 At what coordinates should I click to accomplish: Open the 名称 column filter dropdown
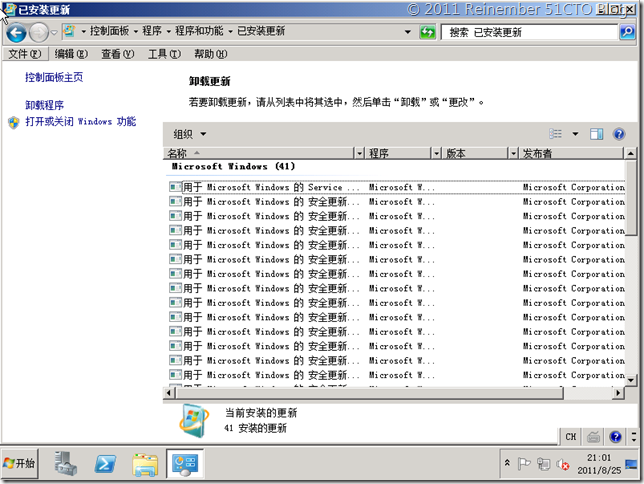point(359,153)
